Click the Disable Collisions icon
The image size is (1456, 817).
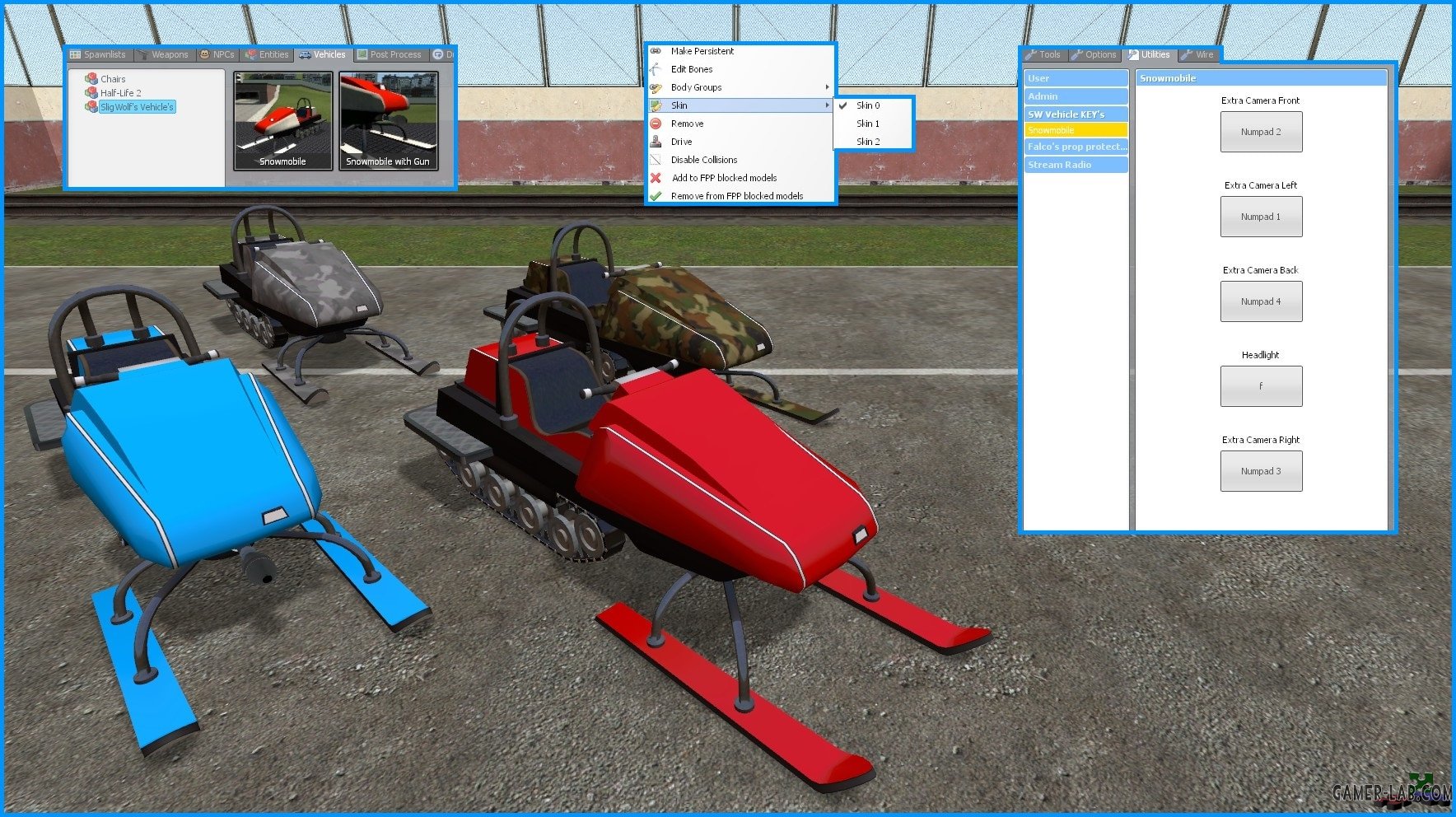coord(656,160)
